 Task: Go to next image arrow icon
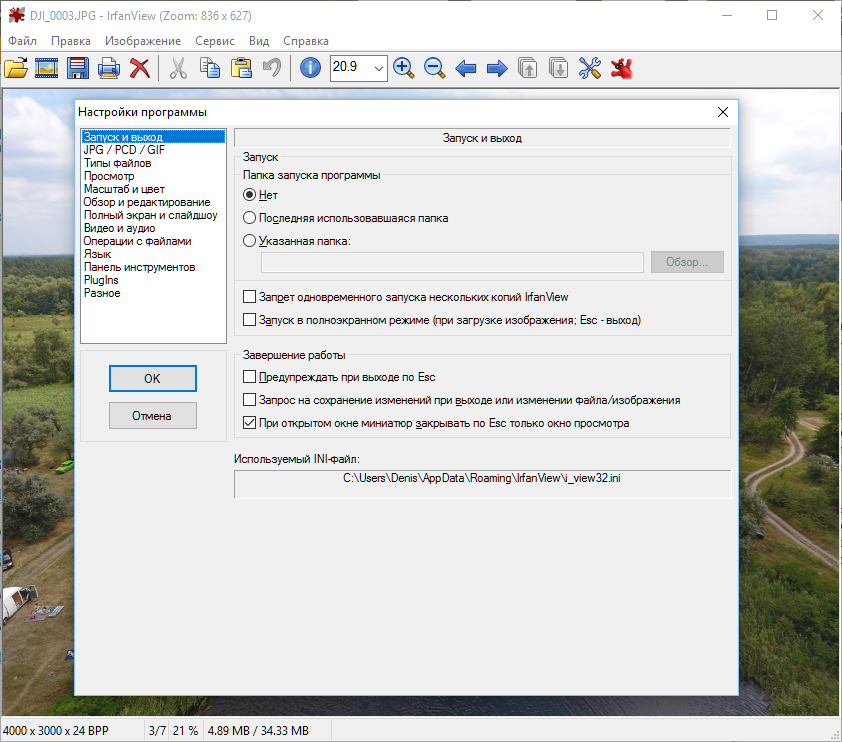click(496, 68)
